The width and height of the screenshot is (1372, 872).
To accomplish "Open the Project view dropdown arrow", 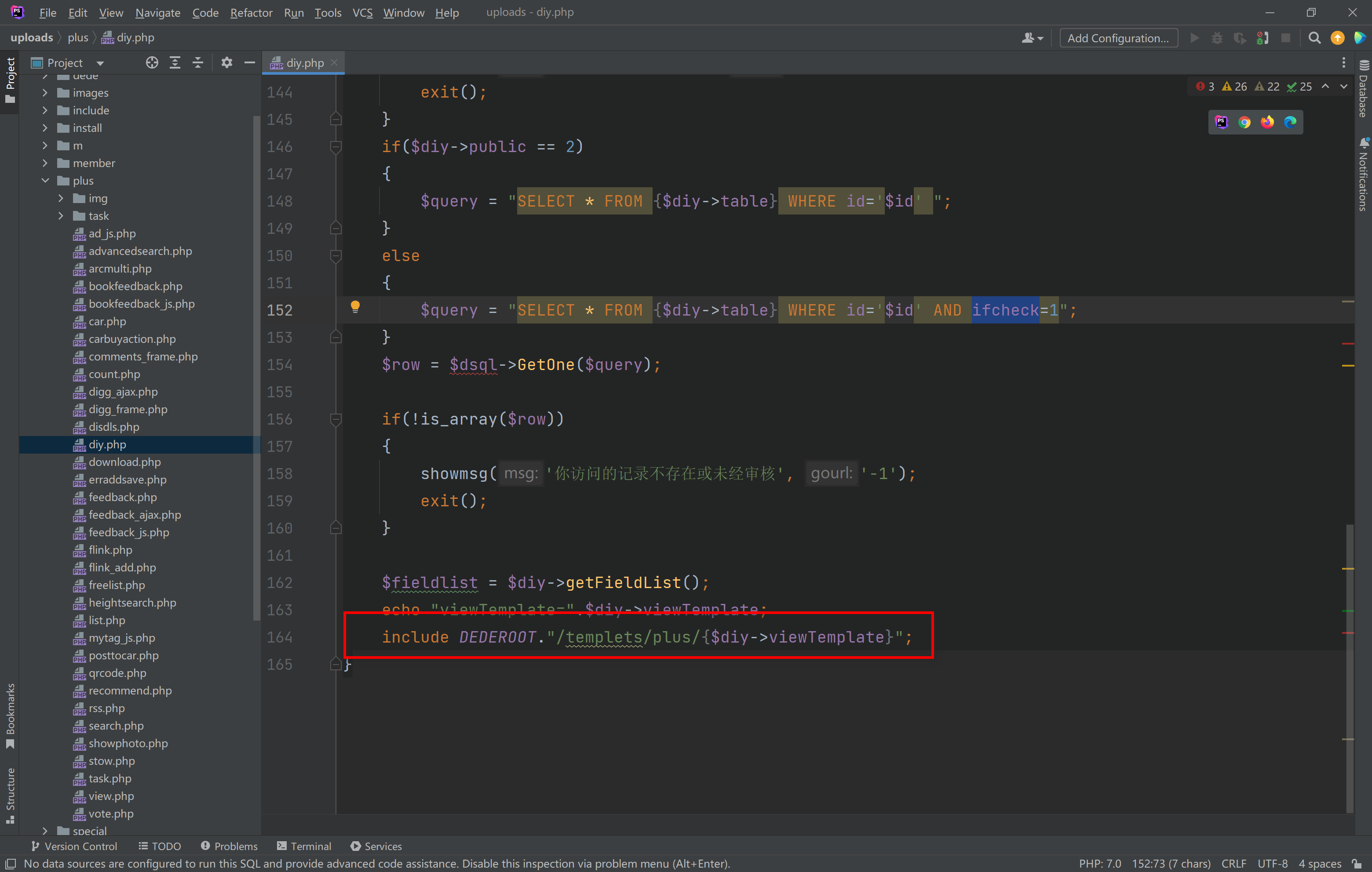I will point(100,63).
